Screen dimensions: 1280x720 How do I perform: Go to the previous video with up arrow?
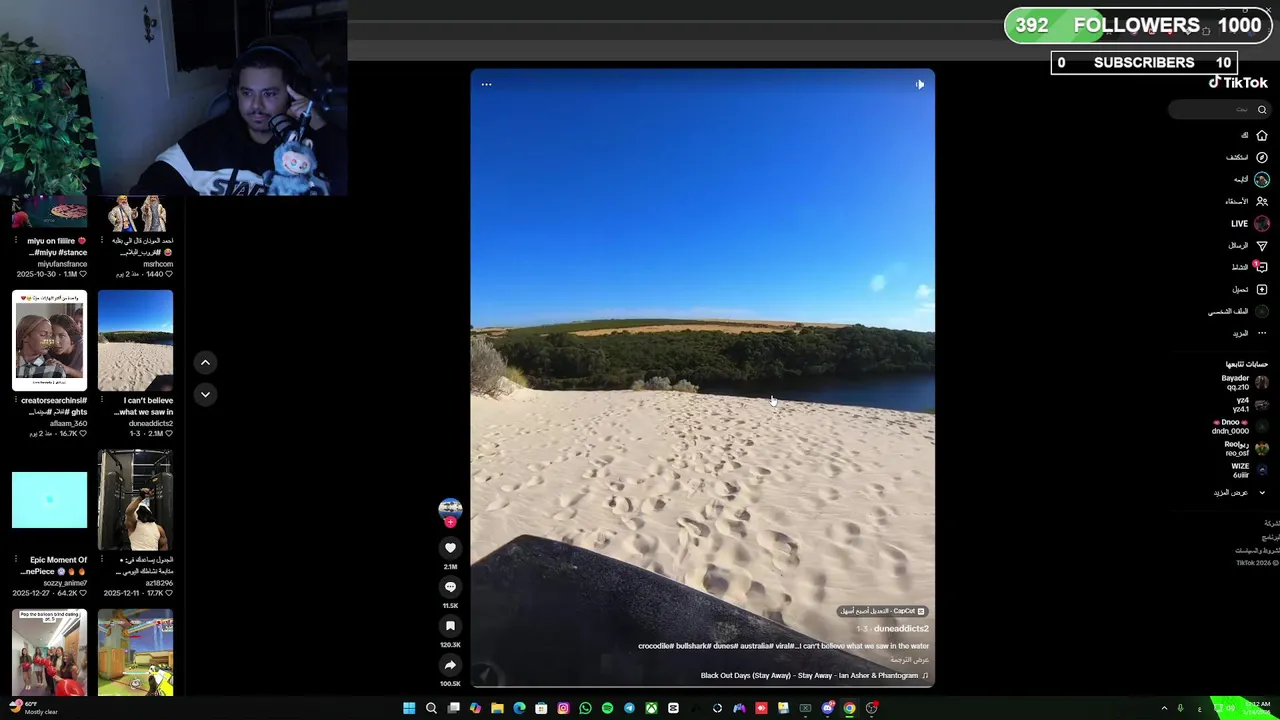point(205,363)
